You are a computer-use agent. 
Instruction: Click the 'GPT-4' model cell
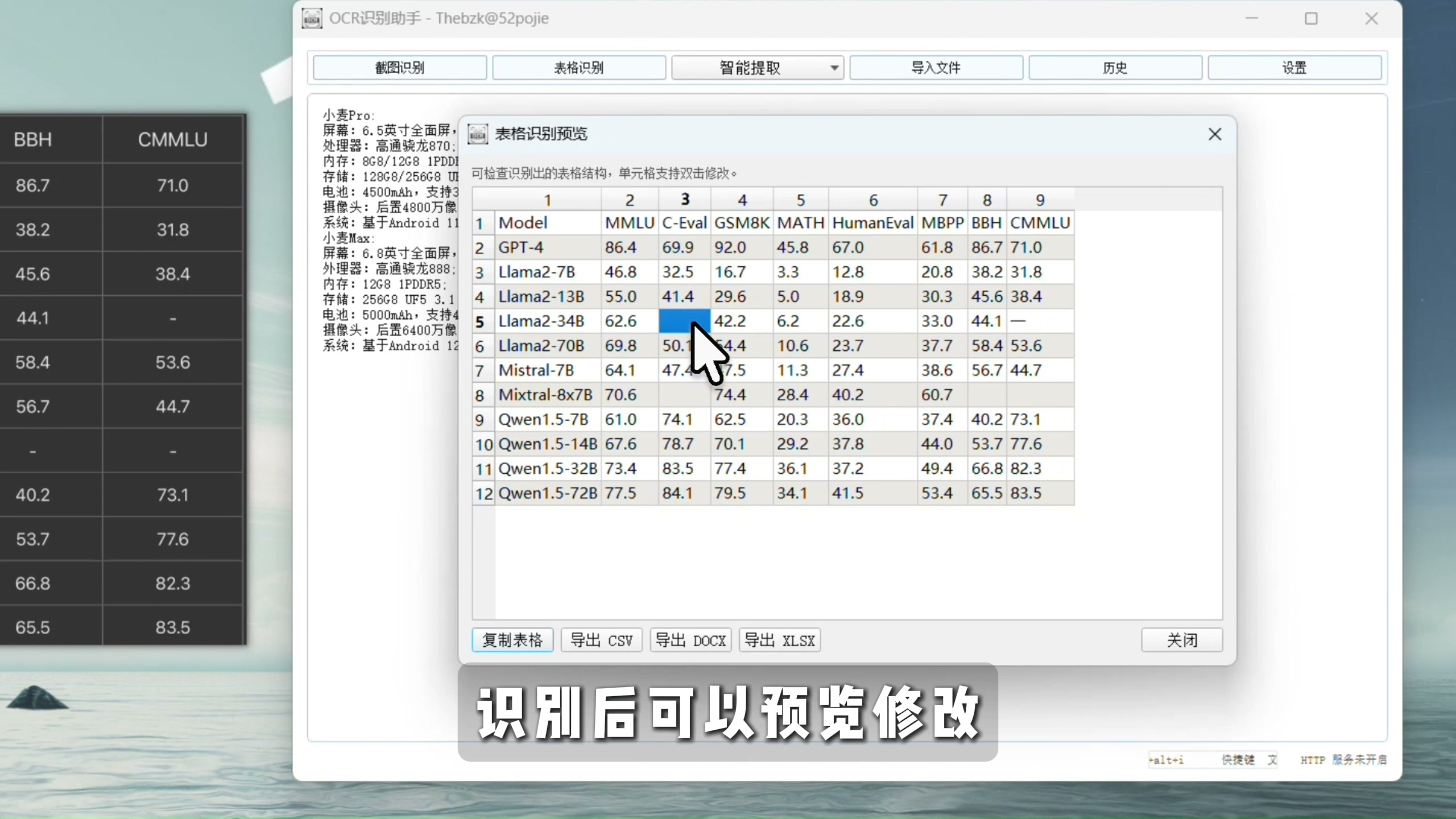(548, 247)
